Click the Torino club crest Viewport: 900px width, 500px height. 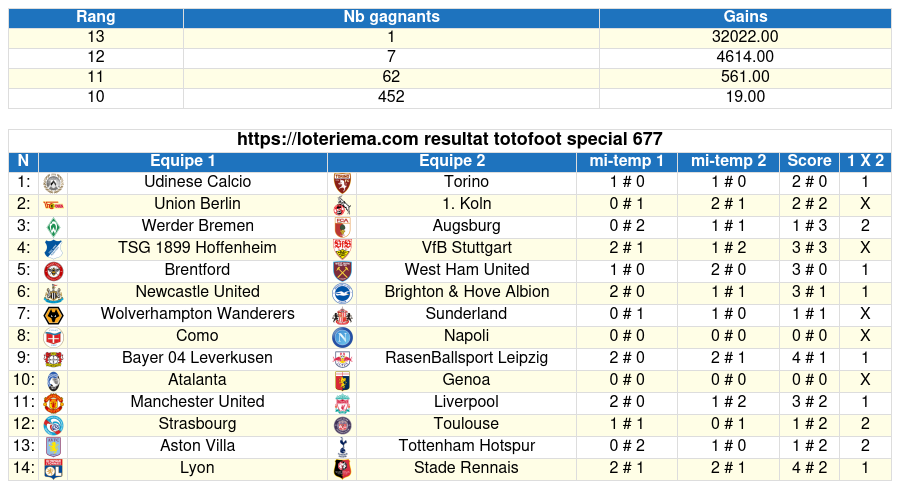[x=343, y=183]
